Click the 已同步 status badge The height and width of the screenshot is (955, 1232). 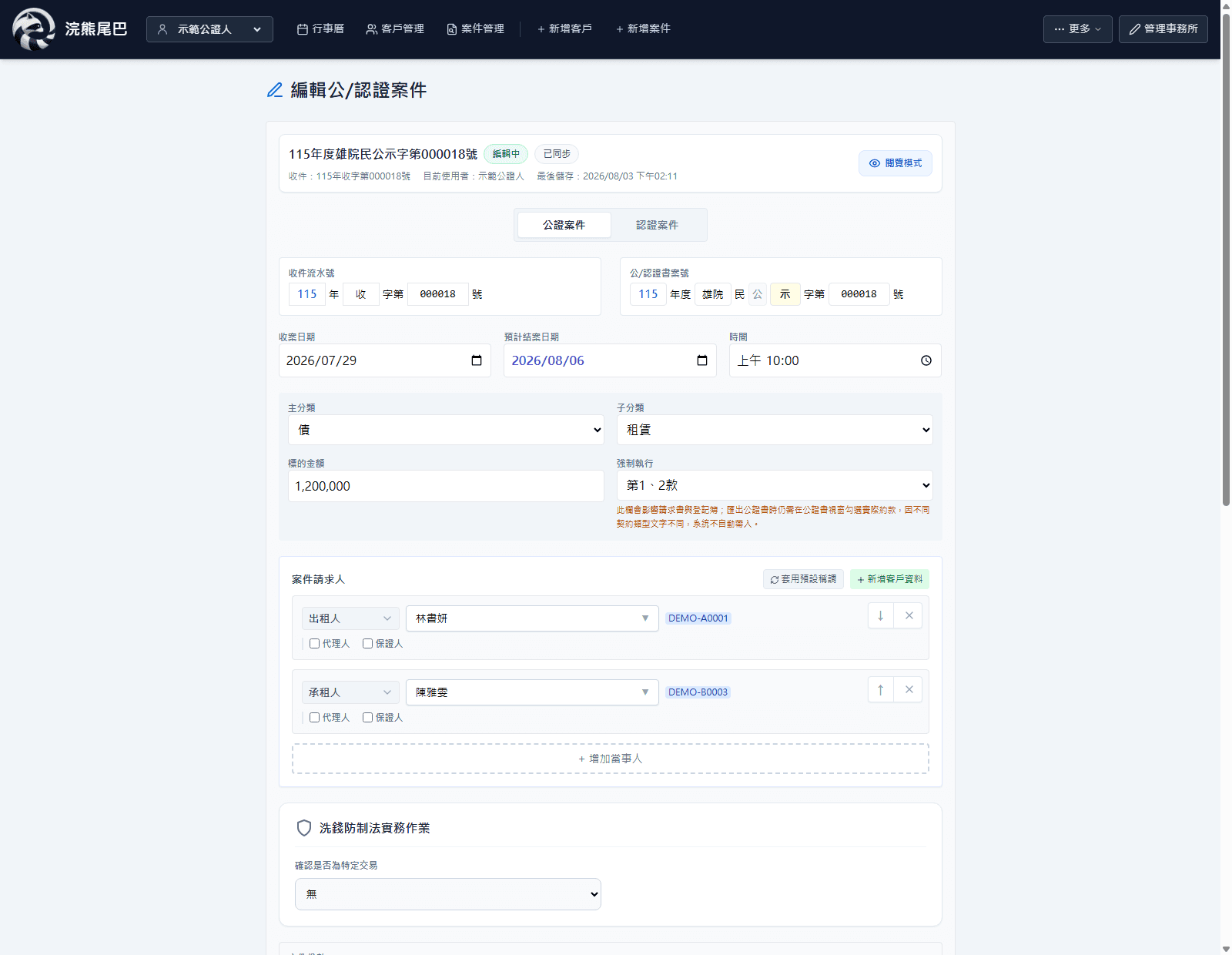(557, 154)
